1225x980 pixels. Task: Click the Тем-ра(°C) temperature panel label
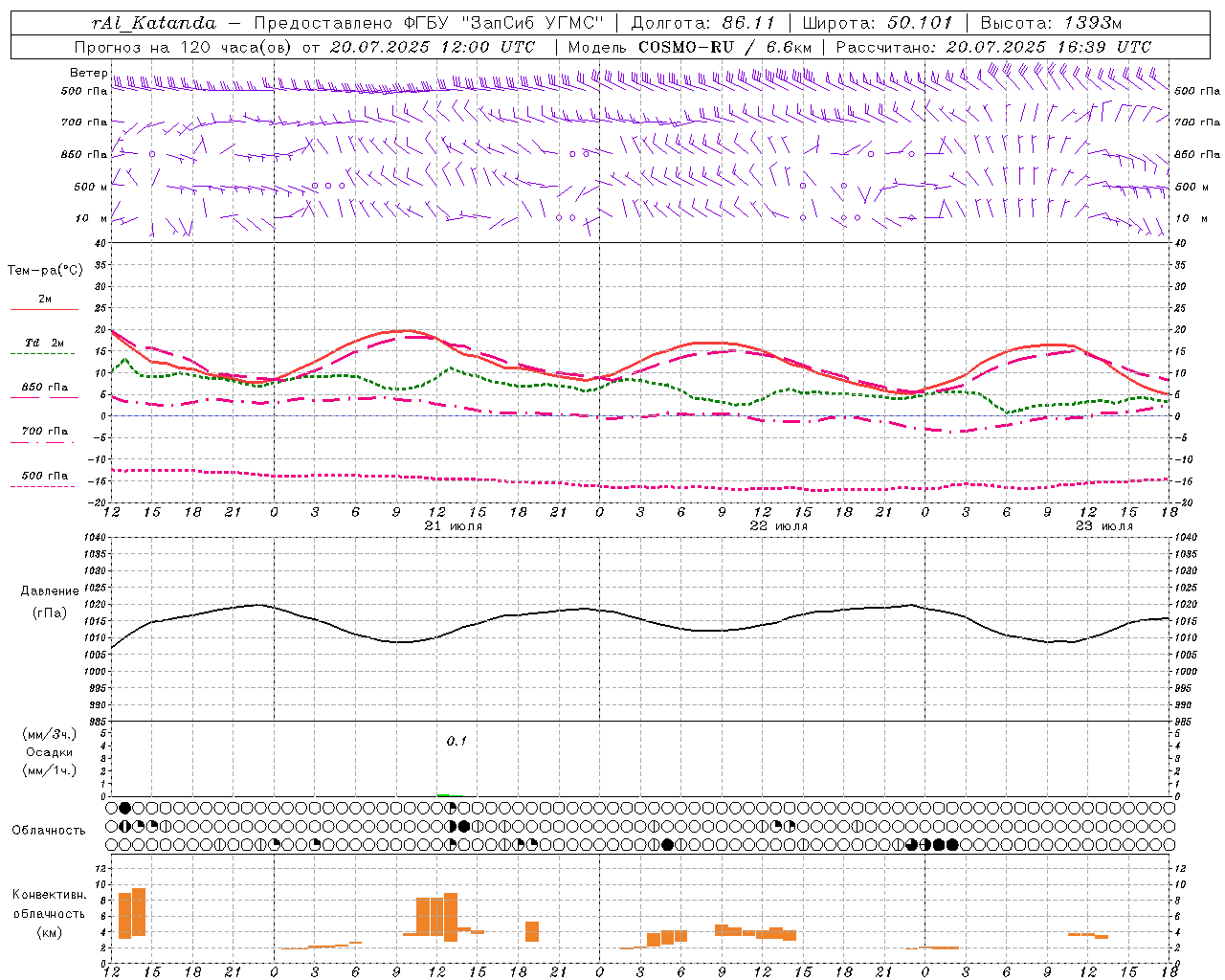(x=45, y=271)
